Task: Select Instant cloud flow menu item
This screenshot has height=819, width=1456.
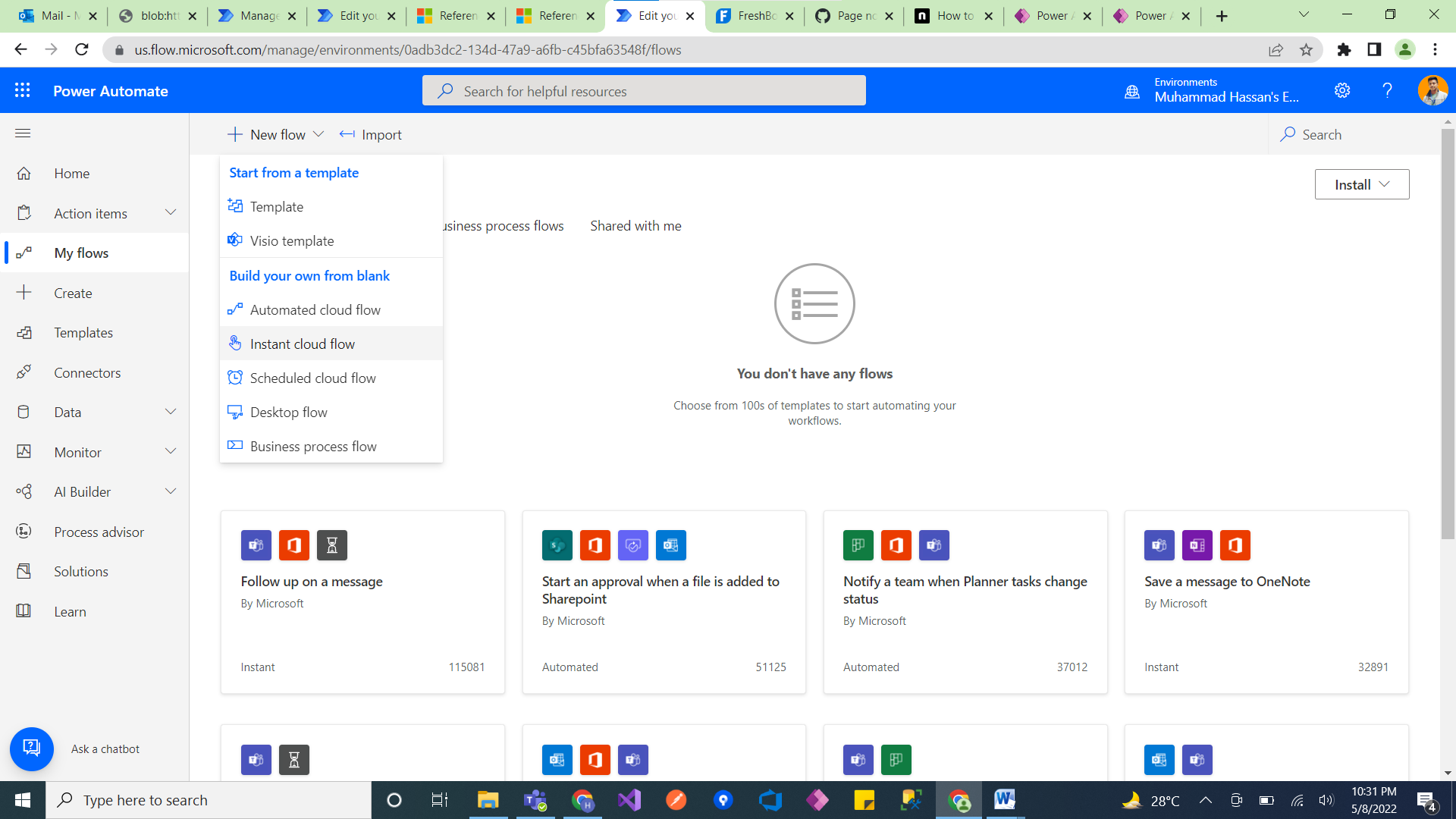Action: (x=302, y=344)
